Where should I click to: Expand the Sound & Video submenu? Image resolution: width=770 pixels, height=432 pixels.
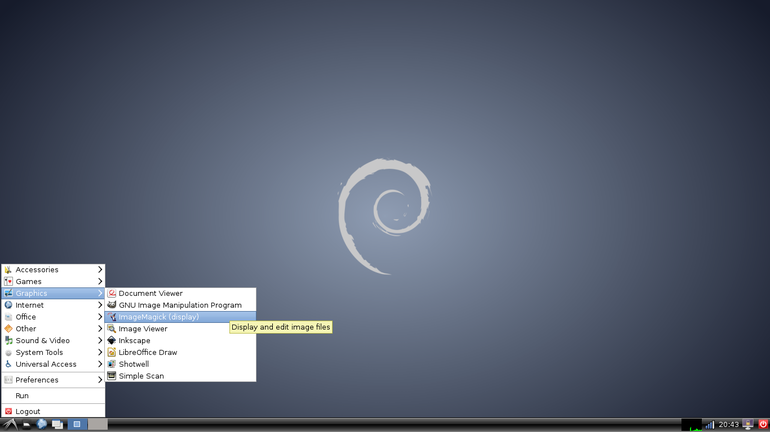53,341
